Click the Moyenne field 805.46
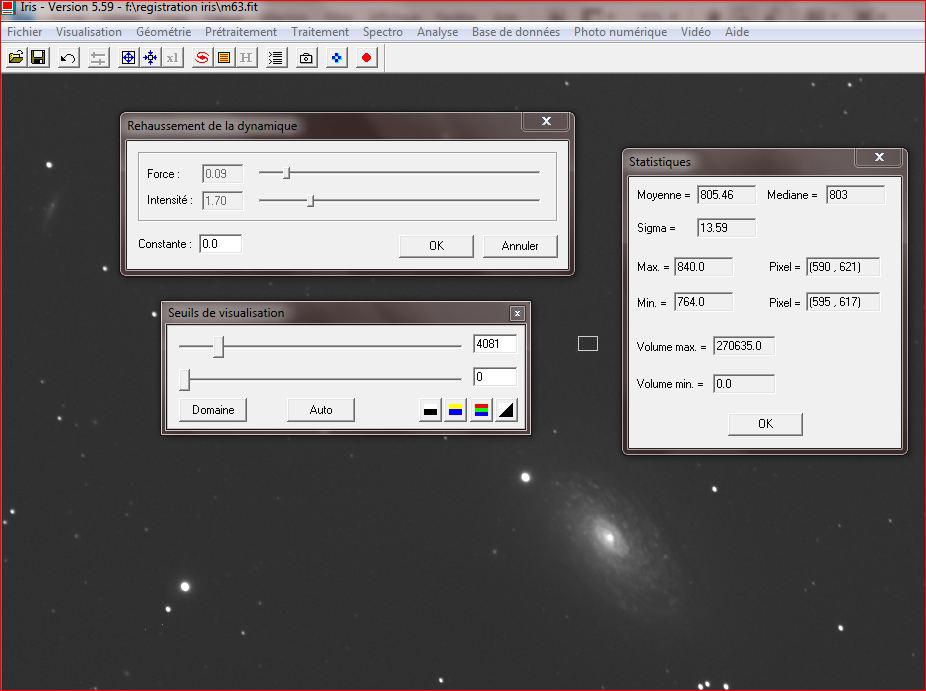 [x=726, y=195]
